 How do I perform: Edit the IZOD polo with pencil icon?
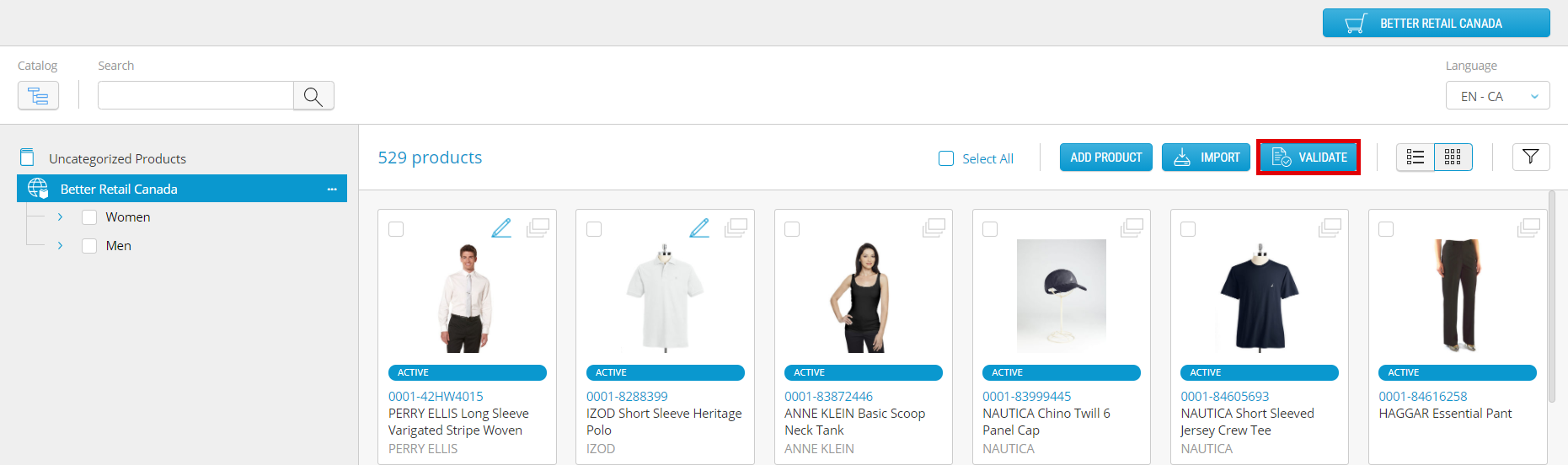tap(699, 228)
